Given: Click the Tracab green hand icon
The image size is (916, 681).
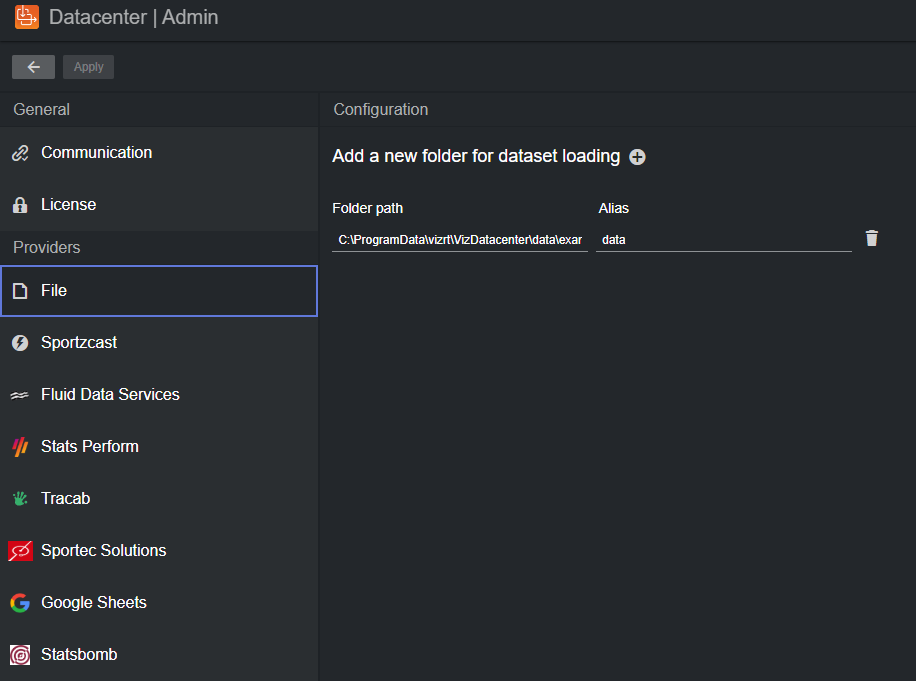Looking at the screenshot, I should tap(20, 499).
